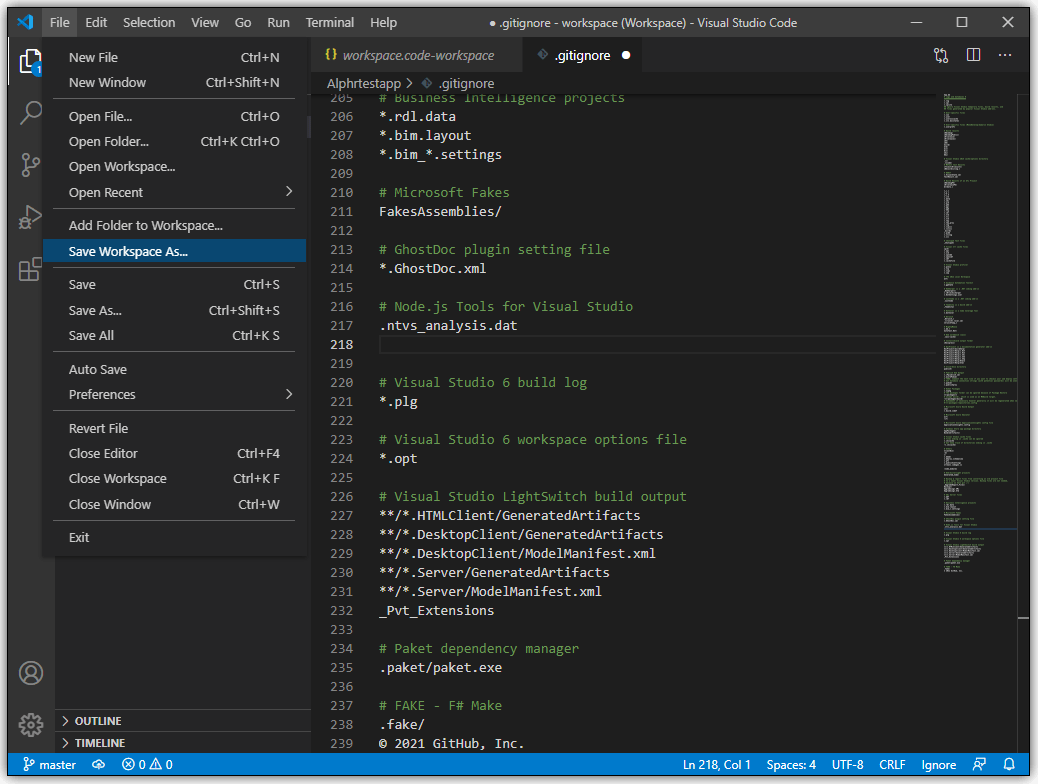The image size is (1038, 784).
Task: Publish changes with the cloud sync icon
Action: [x=98, y=764]
